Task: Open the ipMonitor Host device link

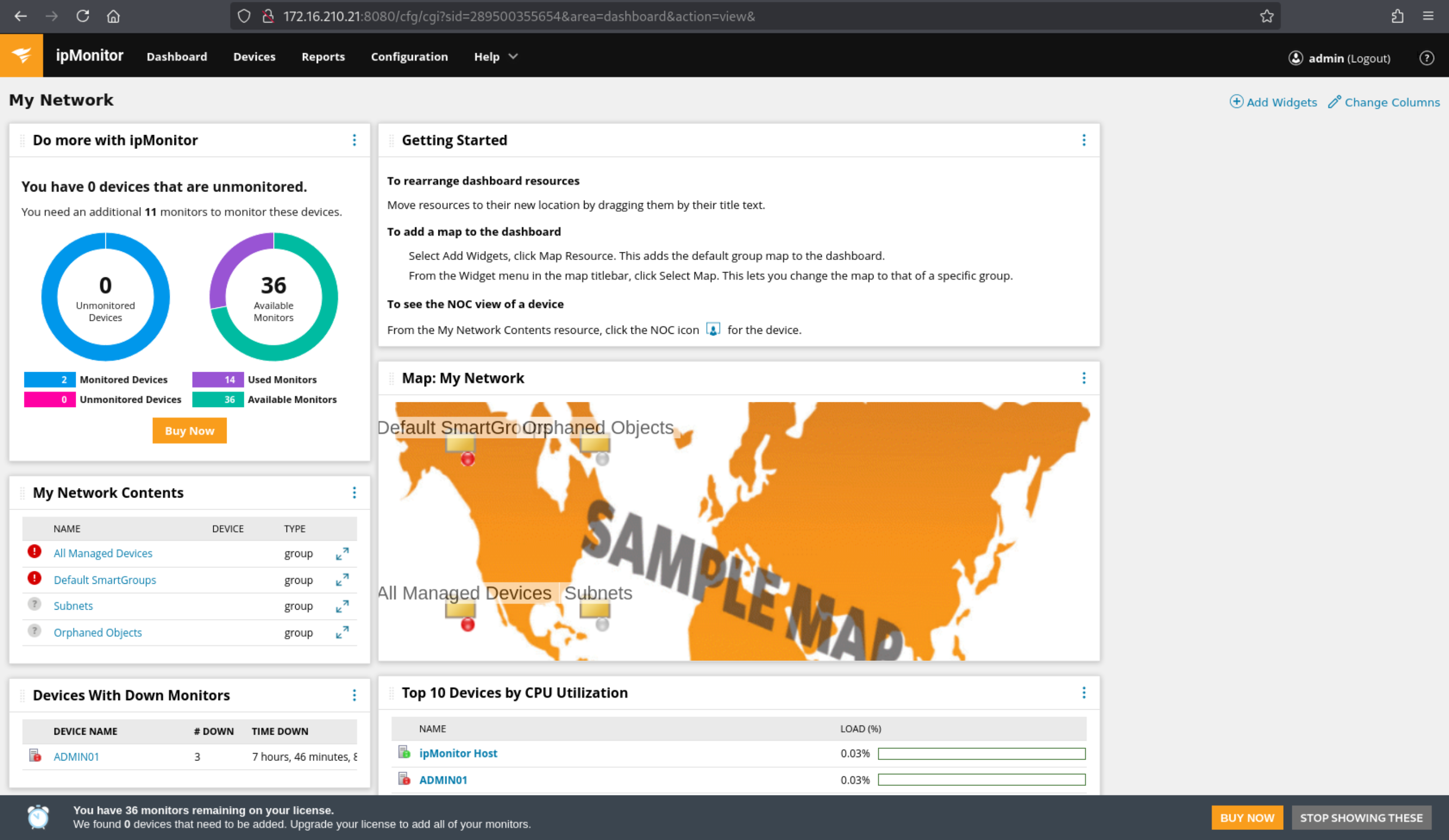Action: coord(458,753)
